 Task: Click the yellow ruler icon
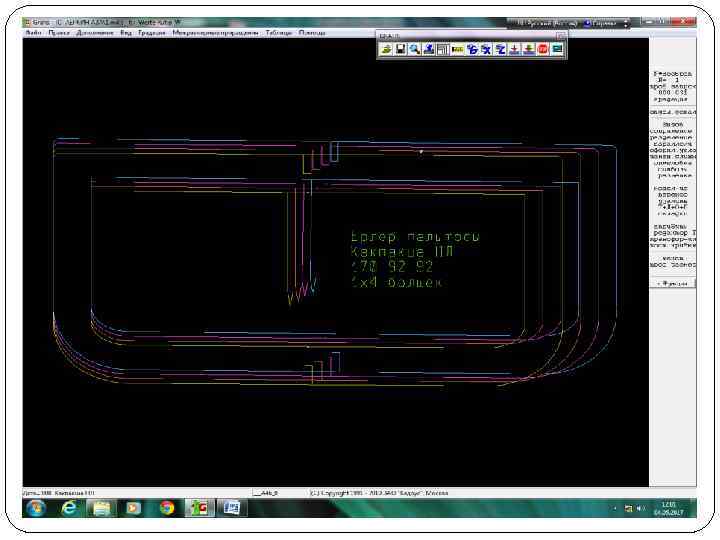pos(457,49)
